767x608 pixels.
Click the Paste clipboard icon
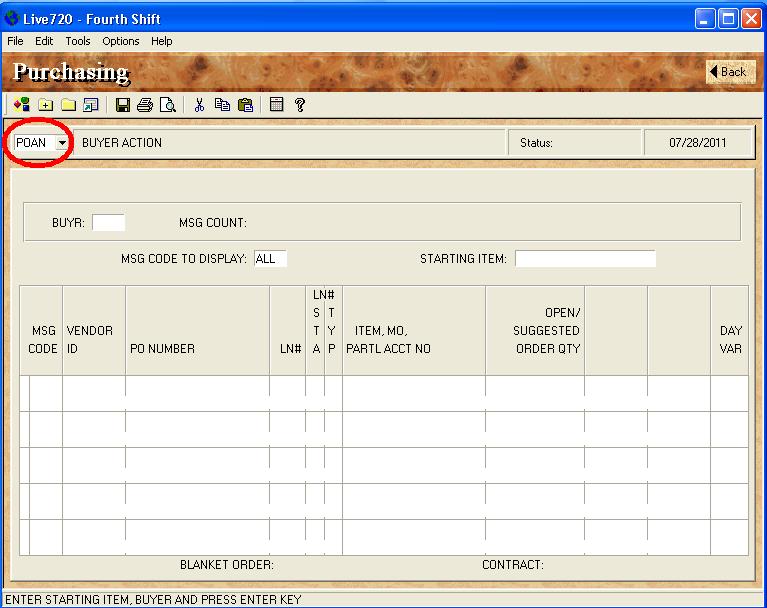coord(245,105)
